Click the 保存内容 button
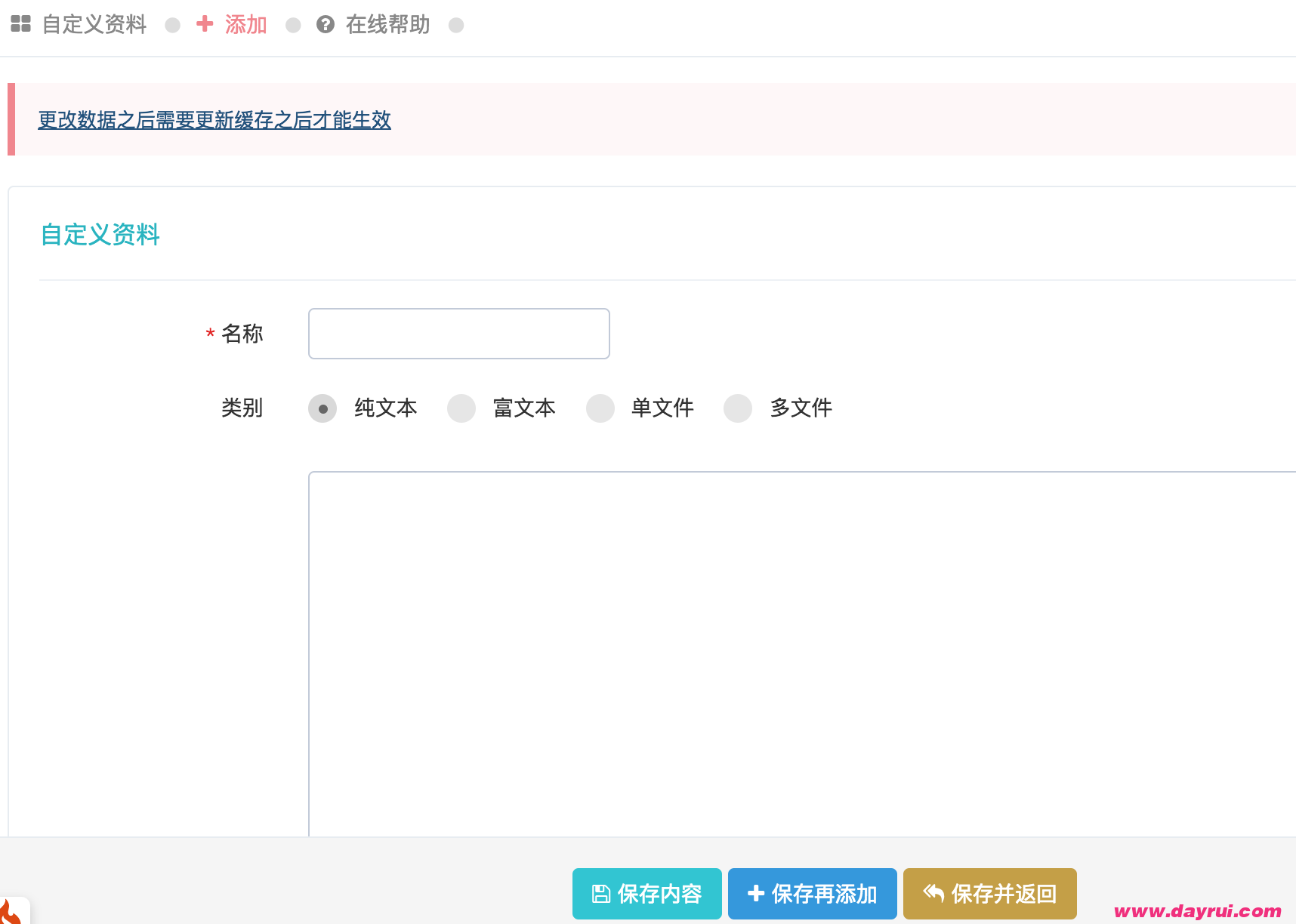This screenshot has width=1296, height=924. (647, 894)
